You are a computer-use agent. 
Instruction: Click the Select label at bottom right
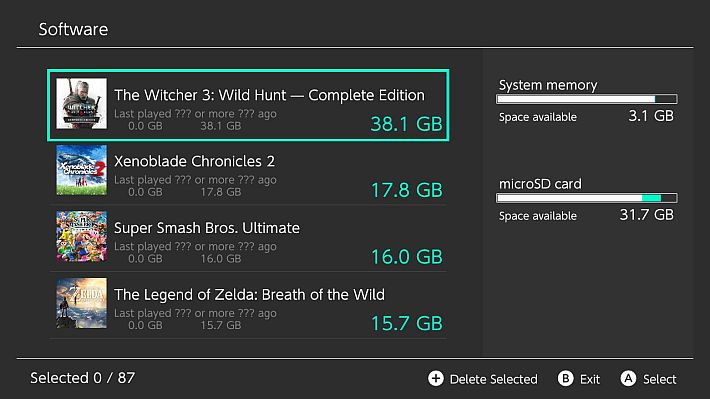pyautogui.click(x=660, y=379)
